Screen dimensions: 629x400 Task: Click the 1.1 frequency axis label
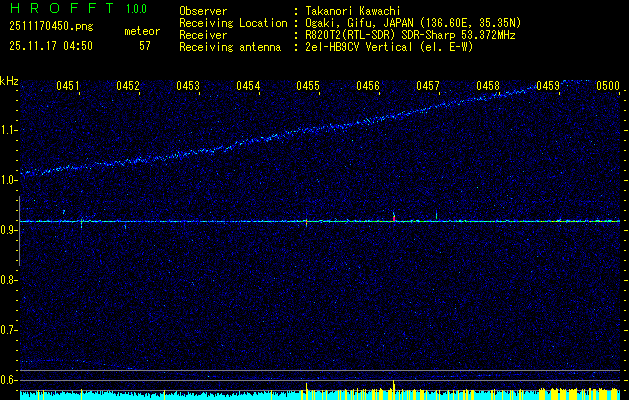pos(9,130)
